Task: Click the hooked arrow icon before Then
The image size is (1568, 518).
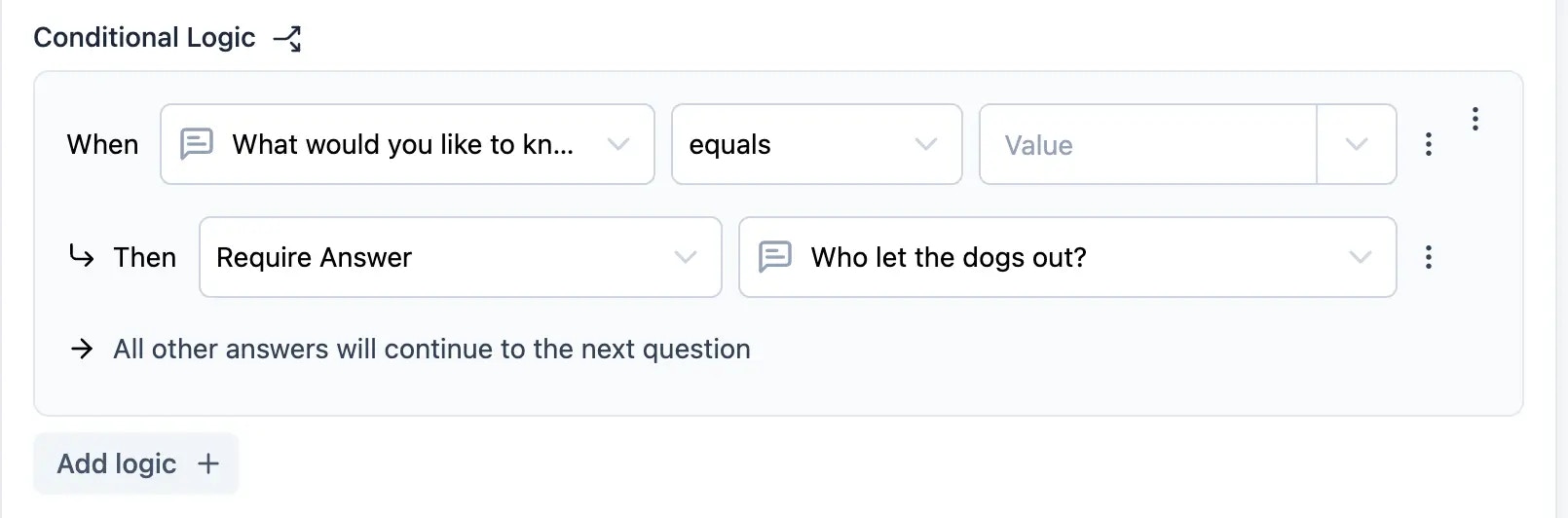Action: point(82,256)
